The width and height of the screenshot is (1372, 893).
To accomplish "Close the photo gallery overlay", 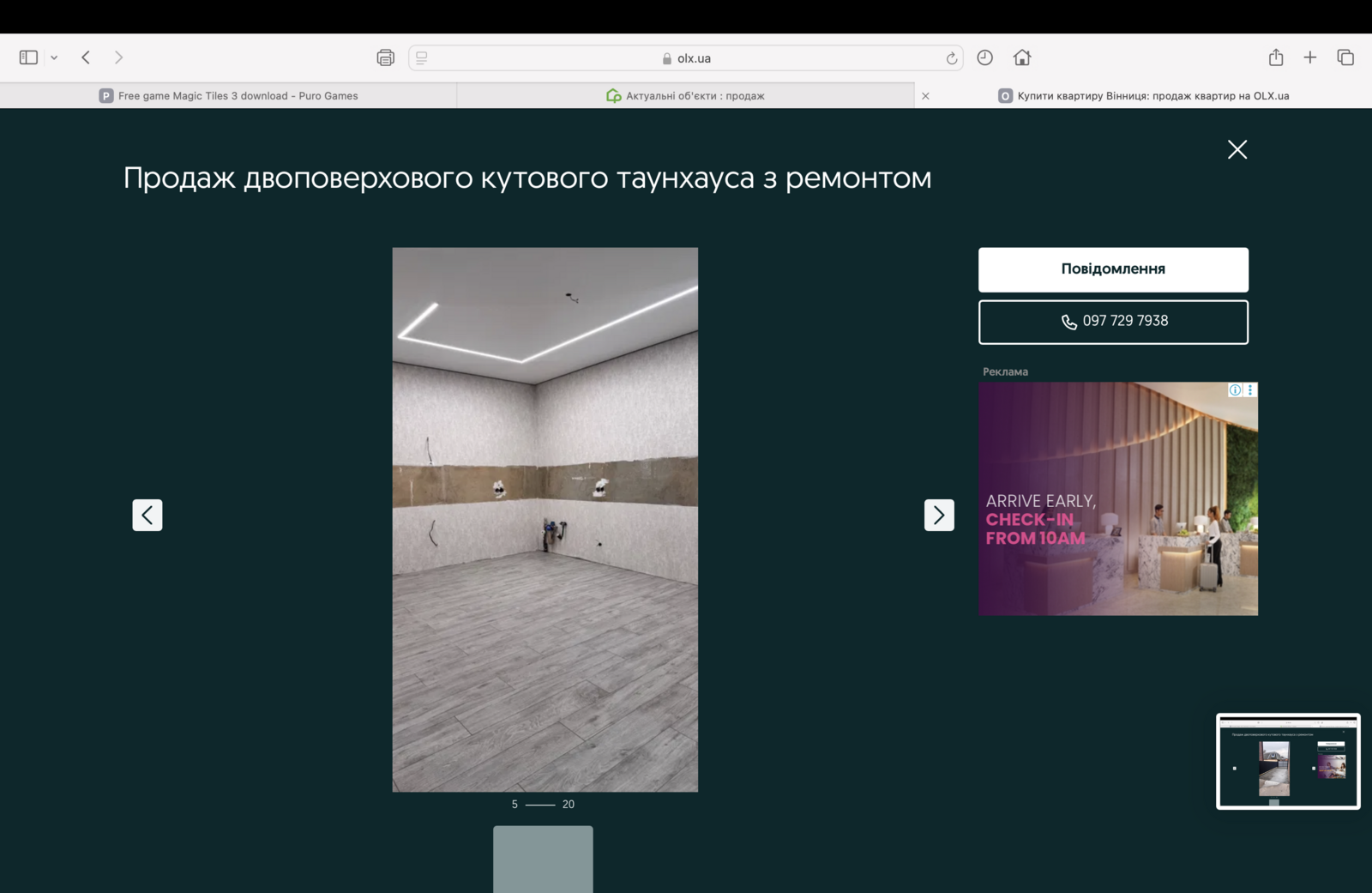I will 1237,149.
